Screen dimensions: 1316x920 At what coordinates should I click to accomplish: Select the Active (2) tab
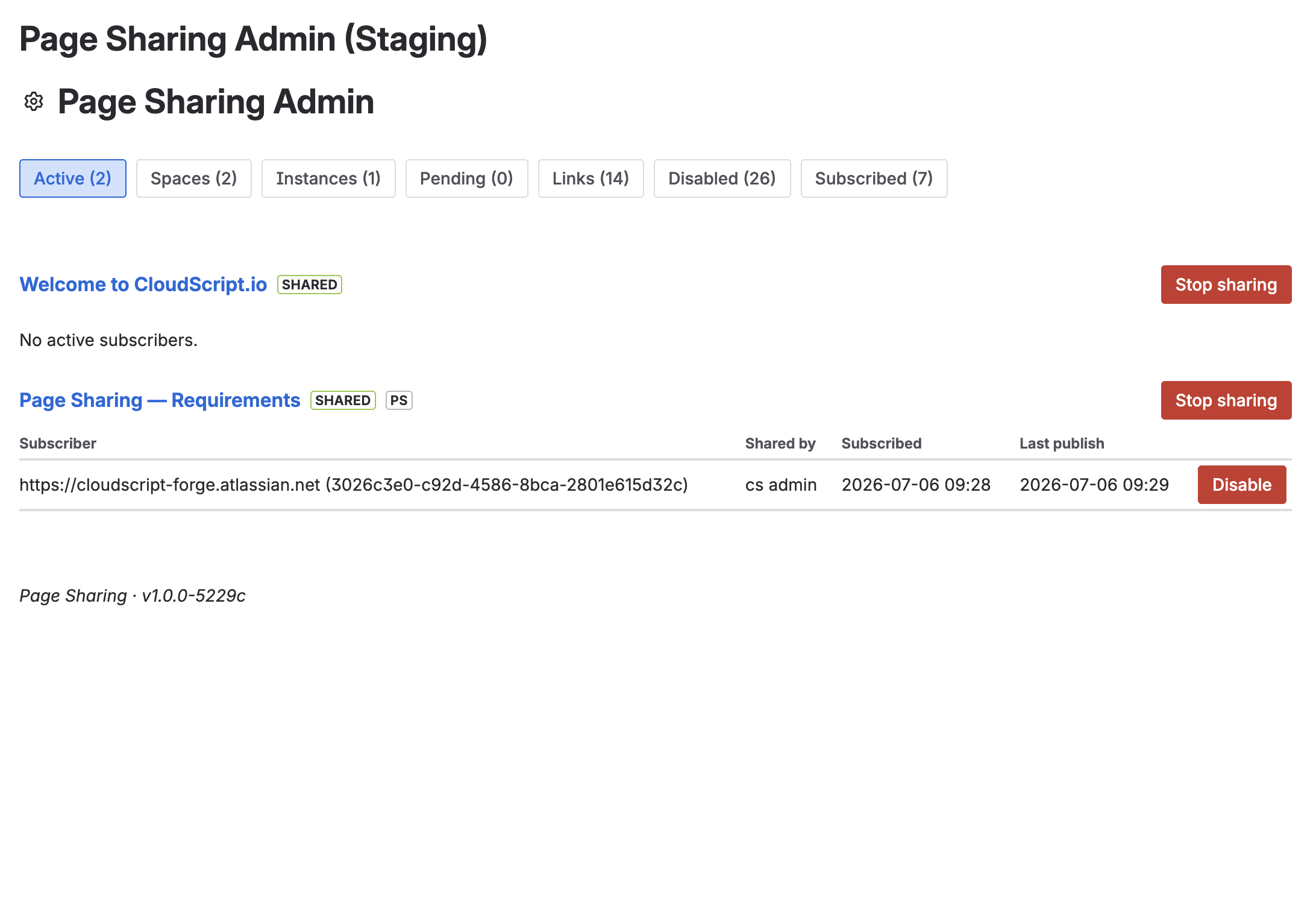click(73, 178)
